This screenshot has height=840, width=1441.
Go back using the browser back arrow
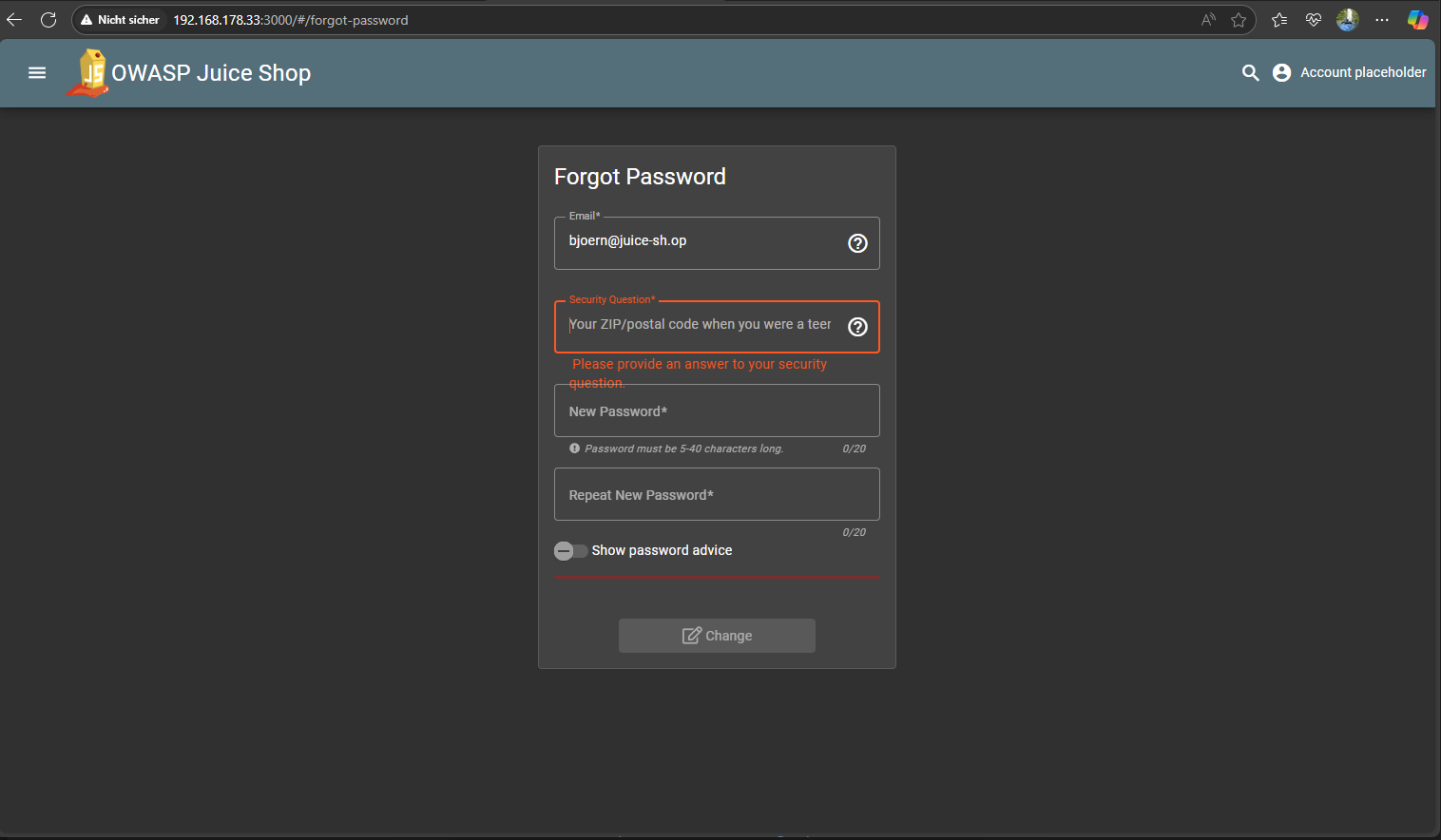pos(14,20)
